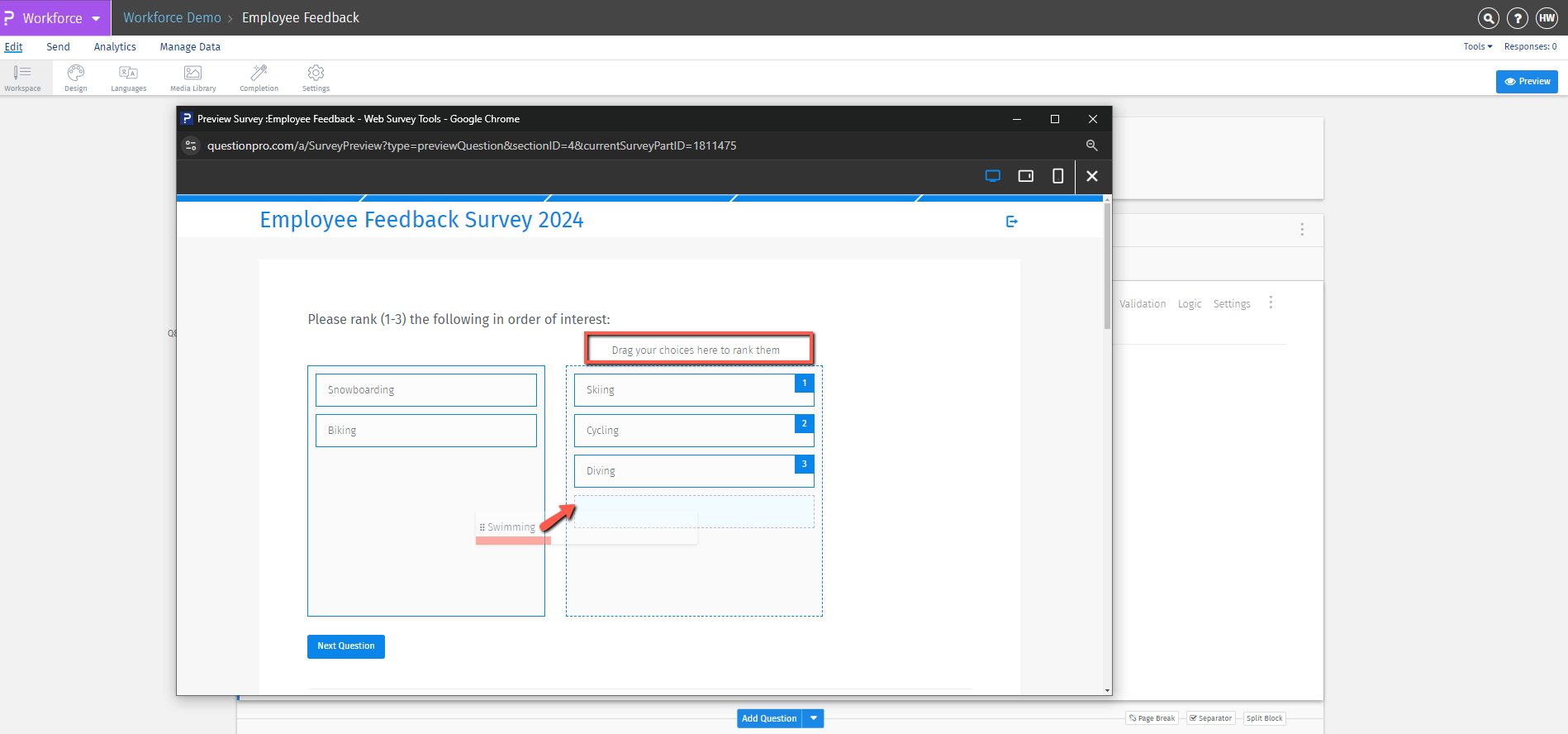Insert a Separator
Screen dimensions: 1568x734
1211,718
